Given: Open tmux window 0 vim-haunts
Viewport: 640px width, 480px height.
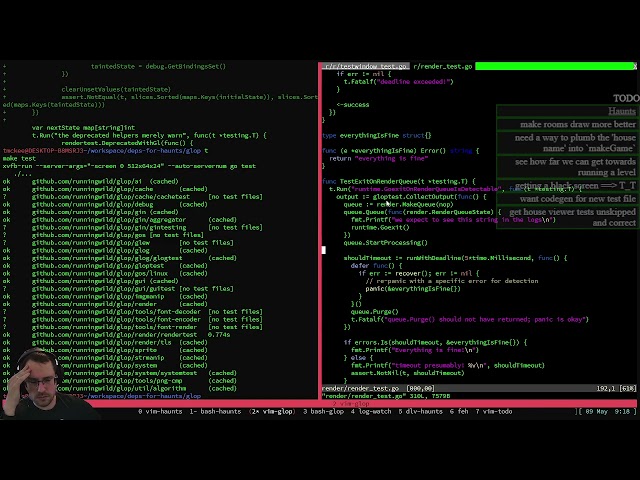Looking at the screenshot, I should point(161,411).
